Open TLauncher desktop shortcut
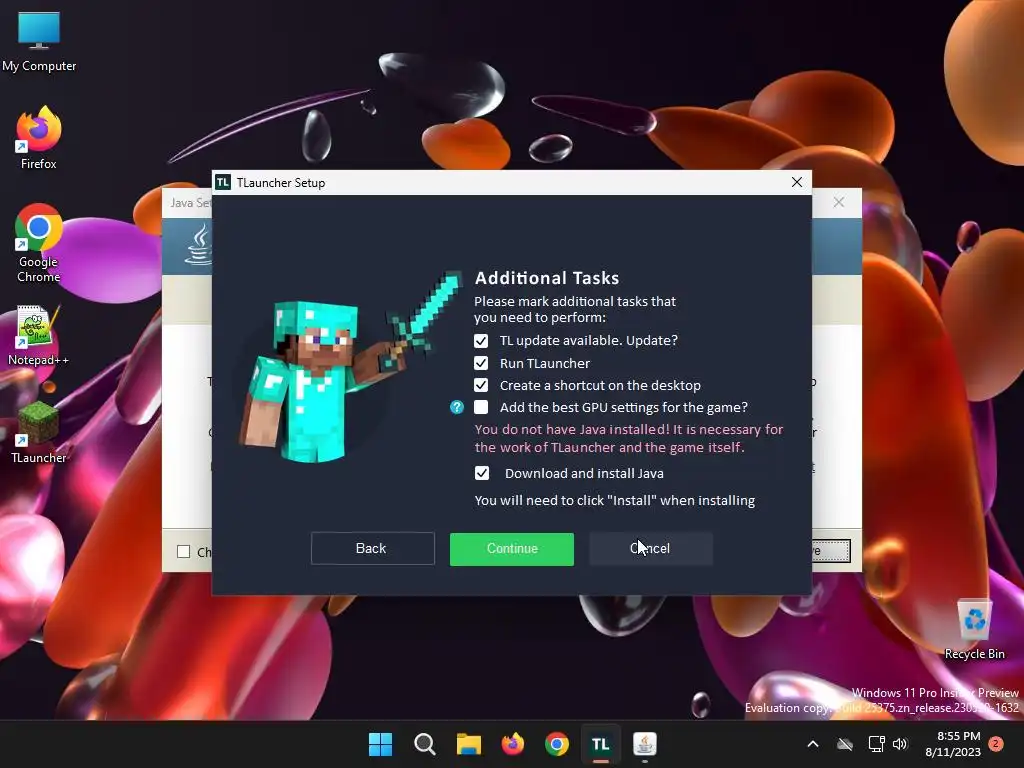The height and width of the screenshot is (768, 1024). click(x=39, y=432)
